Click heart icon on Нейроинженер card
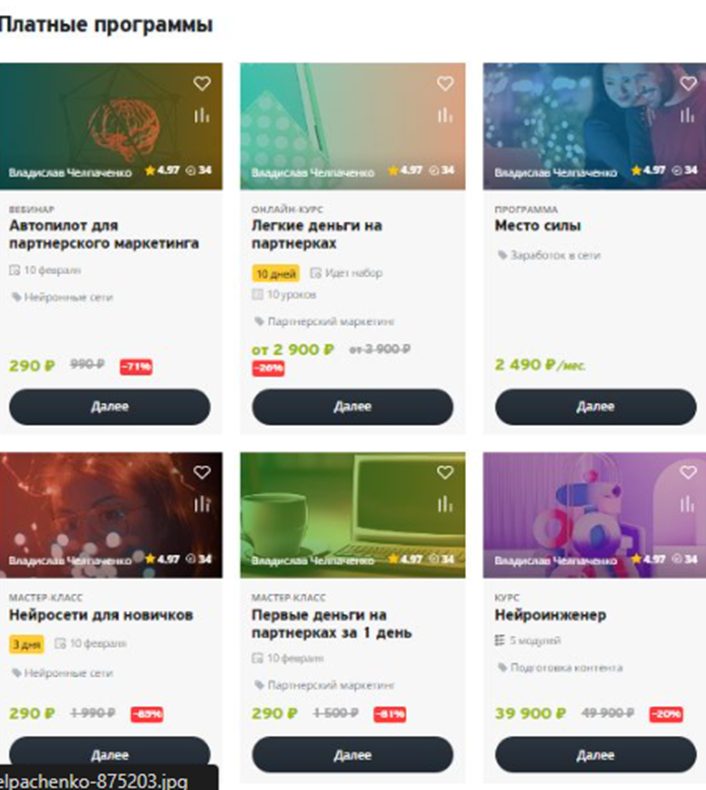 688,472
